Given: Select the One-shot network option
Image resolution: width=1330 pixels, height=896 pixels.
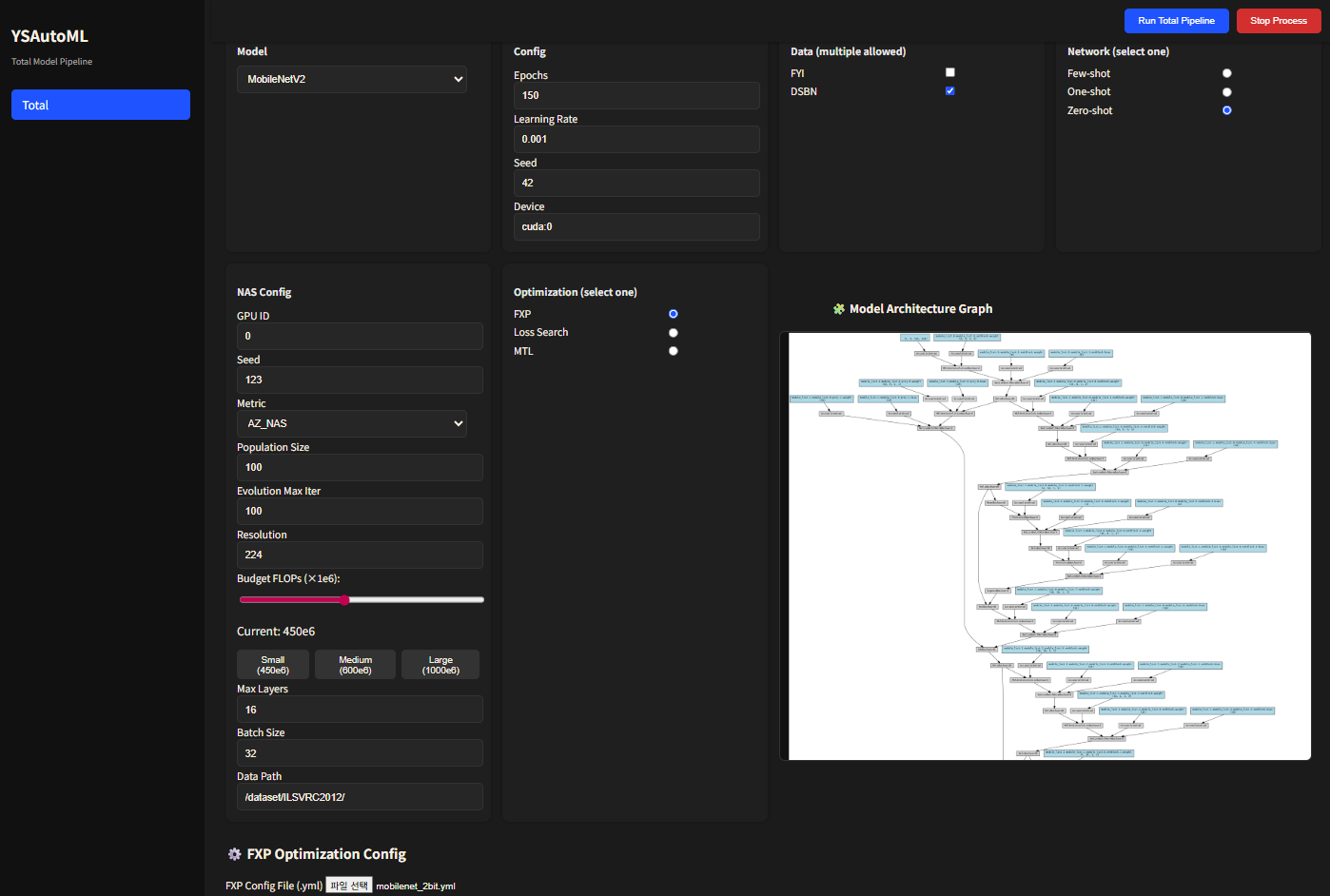Looking at the screenshot, I should (x=1226, y=92).
